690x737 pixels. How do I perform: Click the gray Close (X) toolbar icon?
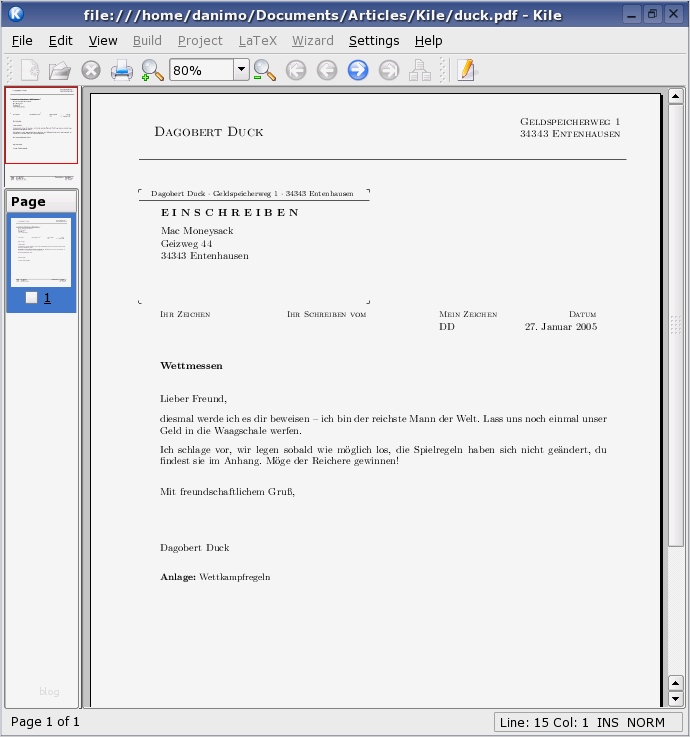(91, 71)
